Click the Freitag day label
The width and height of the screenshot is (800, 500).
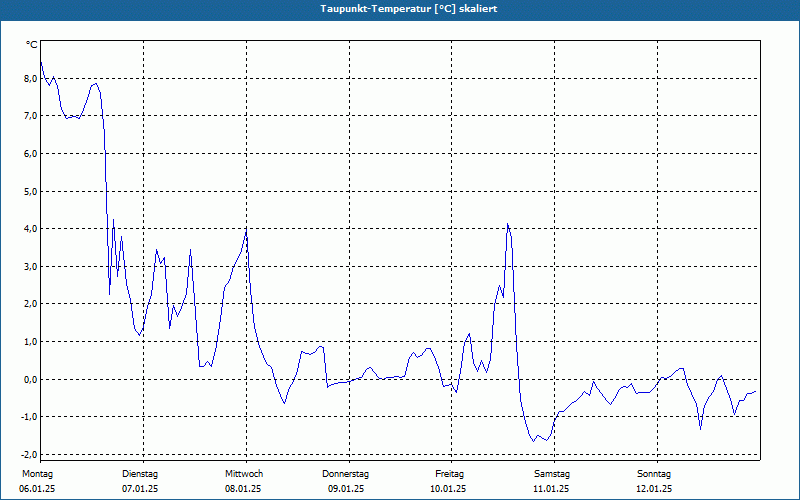449,474
